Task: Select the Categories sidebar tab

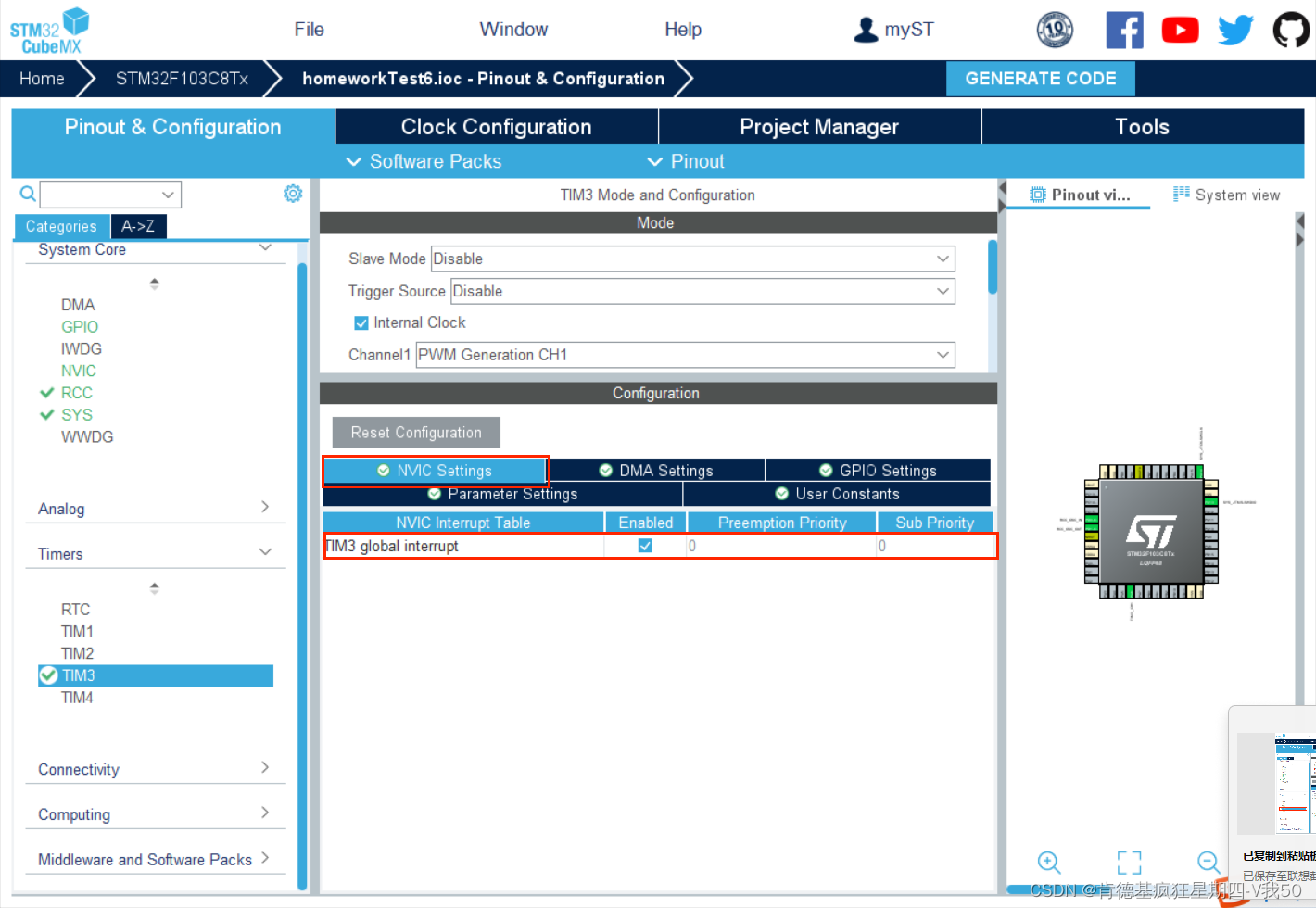Action: (61, 226)
